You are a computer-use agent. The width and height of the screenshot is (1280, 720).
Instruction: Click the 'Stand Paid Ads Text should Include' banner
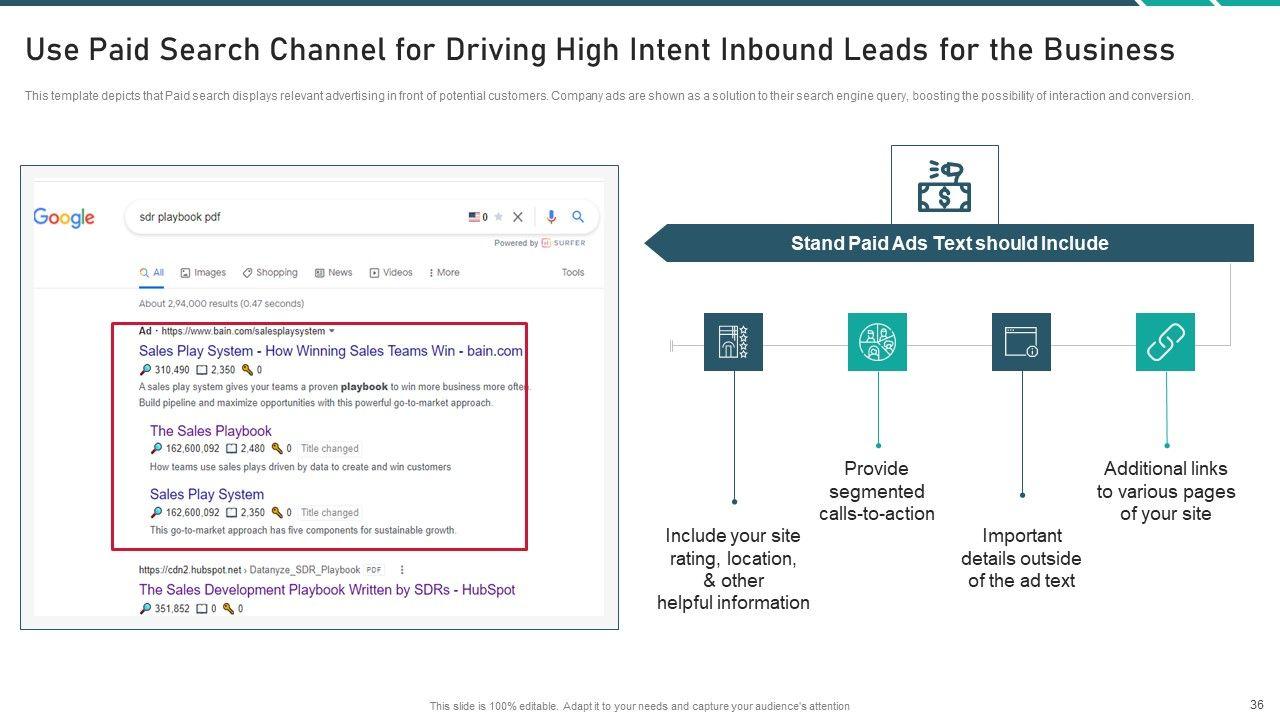949,243
